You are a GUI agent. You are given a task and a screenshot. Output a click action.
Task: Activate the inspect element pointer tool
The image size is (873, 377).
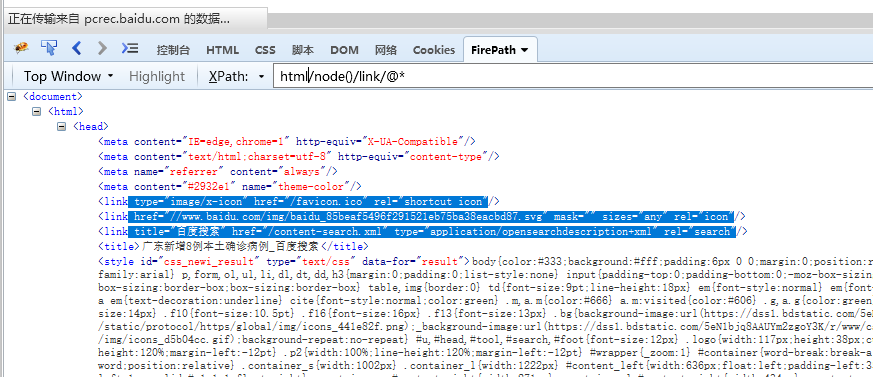pos(49,48)
